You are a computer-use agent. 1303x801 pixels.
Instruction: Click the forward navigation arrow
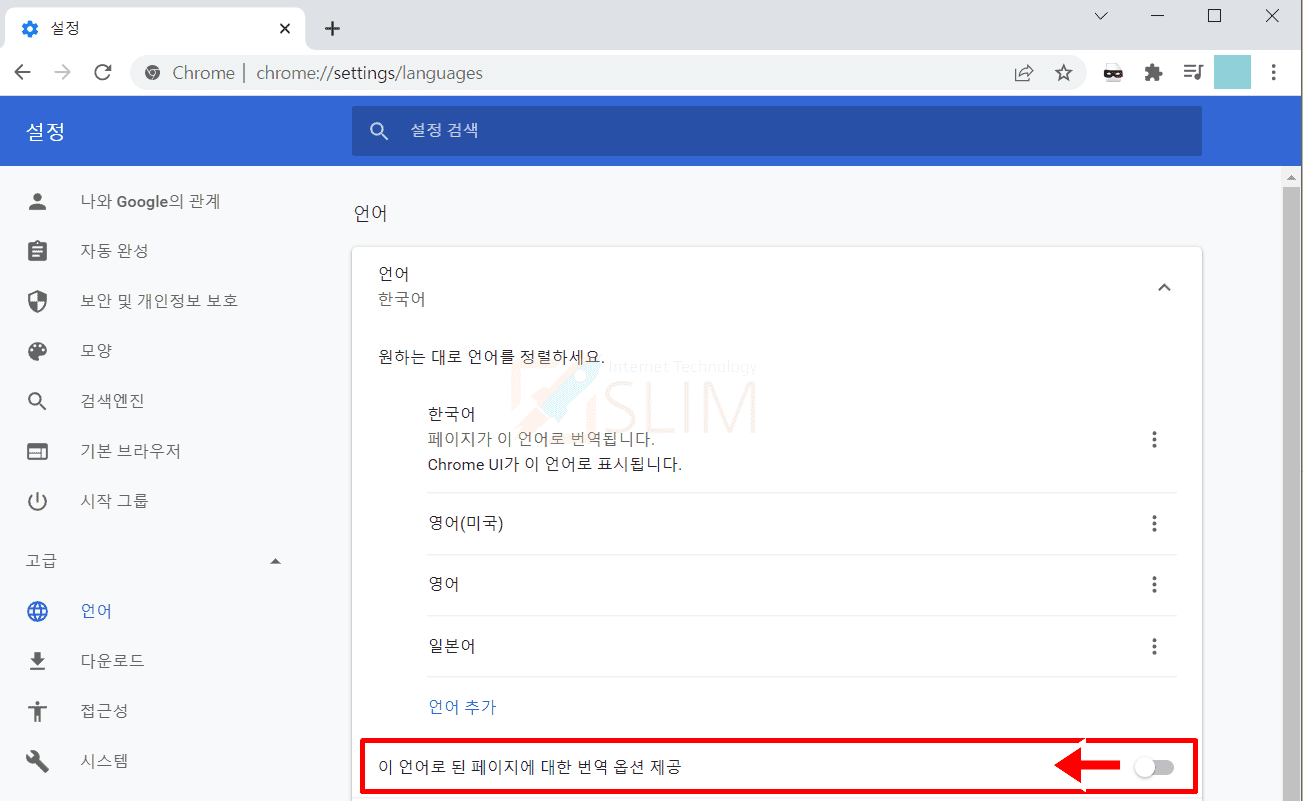click(62, 72)
